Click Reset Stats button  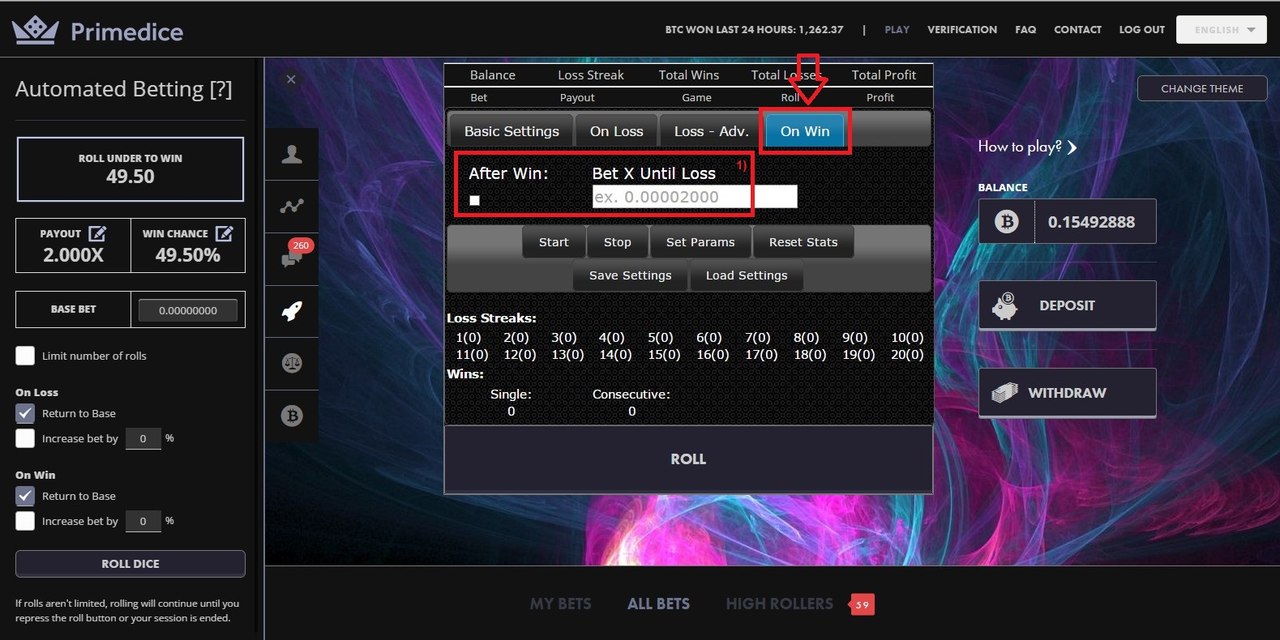(x=803, y=242)
